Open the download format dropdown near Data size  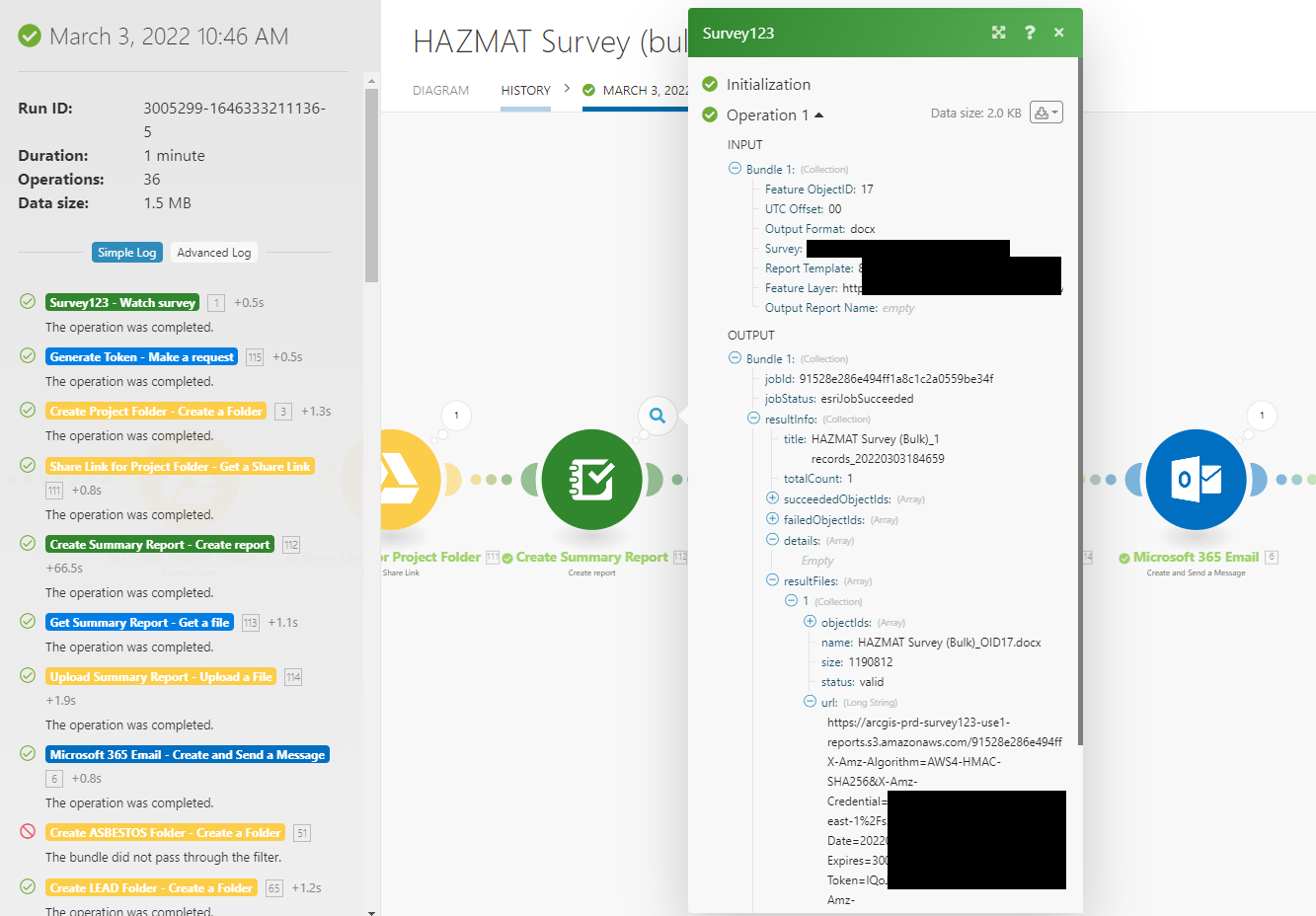click(1056, 112)
